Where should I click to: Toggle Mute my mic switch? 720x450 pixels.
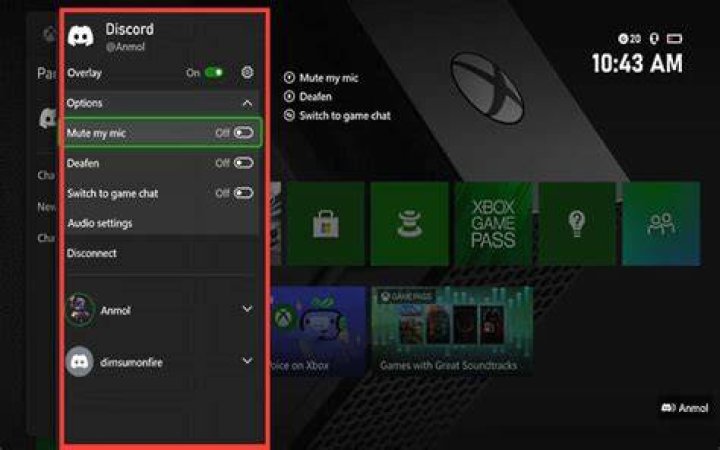tap(243, 133)
